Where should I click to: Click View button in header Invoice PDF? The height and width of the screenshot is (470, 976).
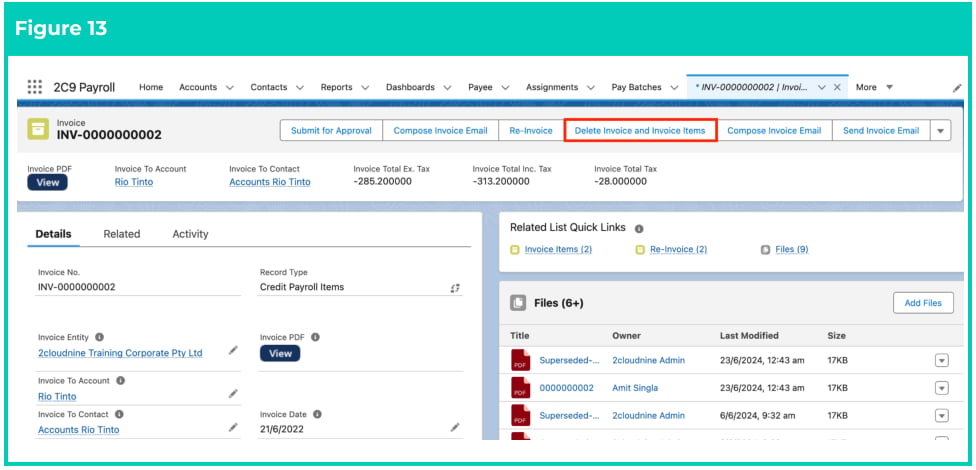(x=47, y=182)
